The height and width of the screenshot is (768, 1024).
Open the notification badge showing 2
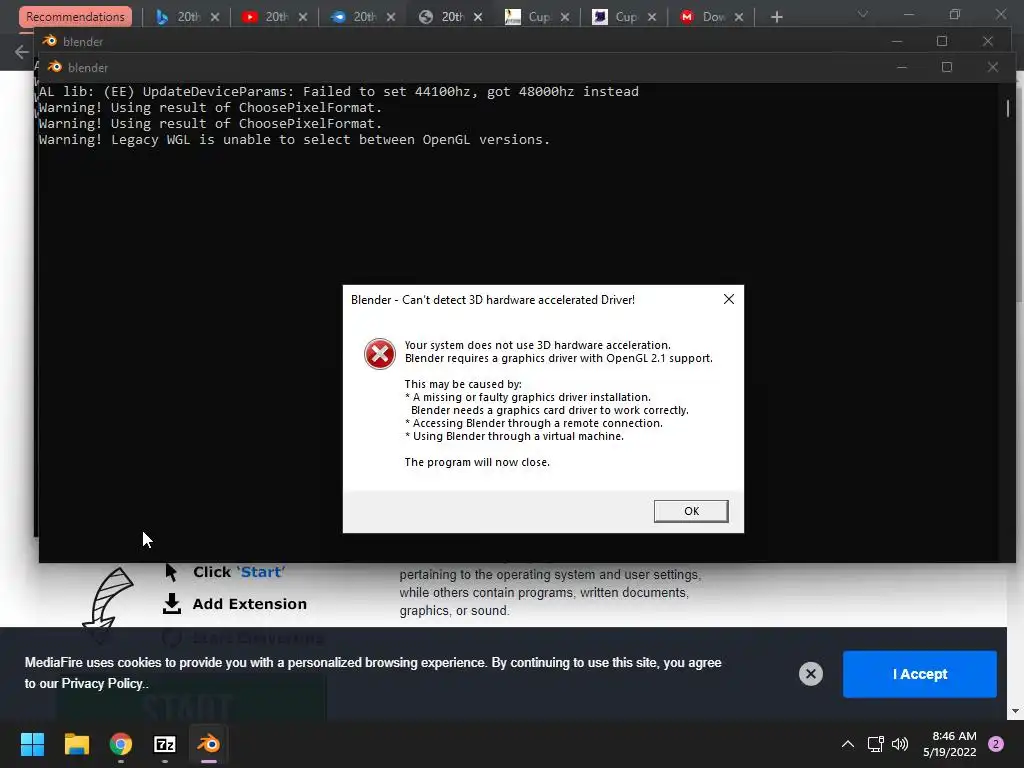(996, 744)
